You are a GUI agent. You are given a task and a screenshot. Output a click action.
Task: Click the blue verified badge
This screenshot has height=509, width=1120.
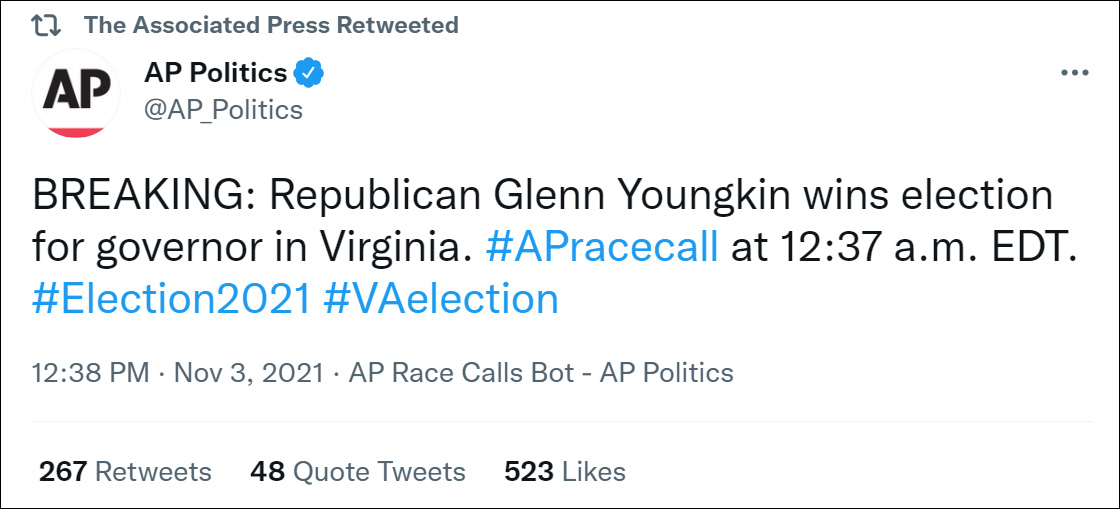[x=311, y=73]
